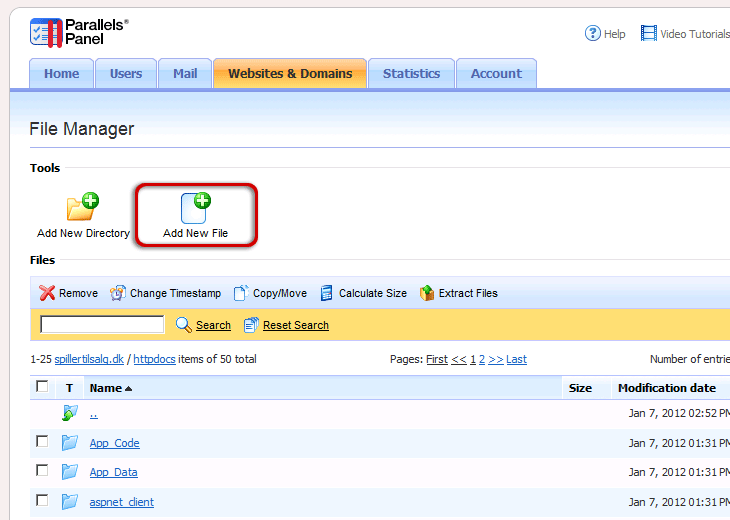
Task: Click previous pages << link
Action: (x=459, y=359)
